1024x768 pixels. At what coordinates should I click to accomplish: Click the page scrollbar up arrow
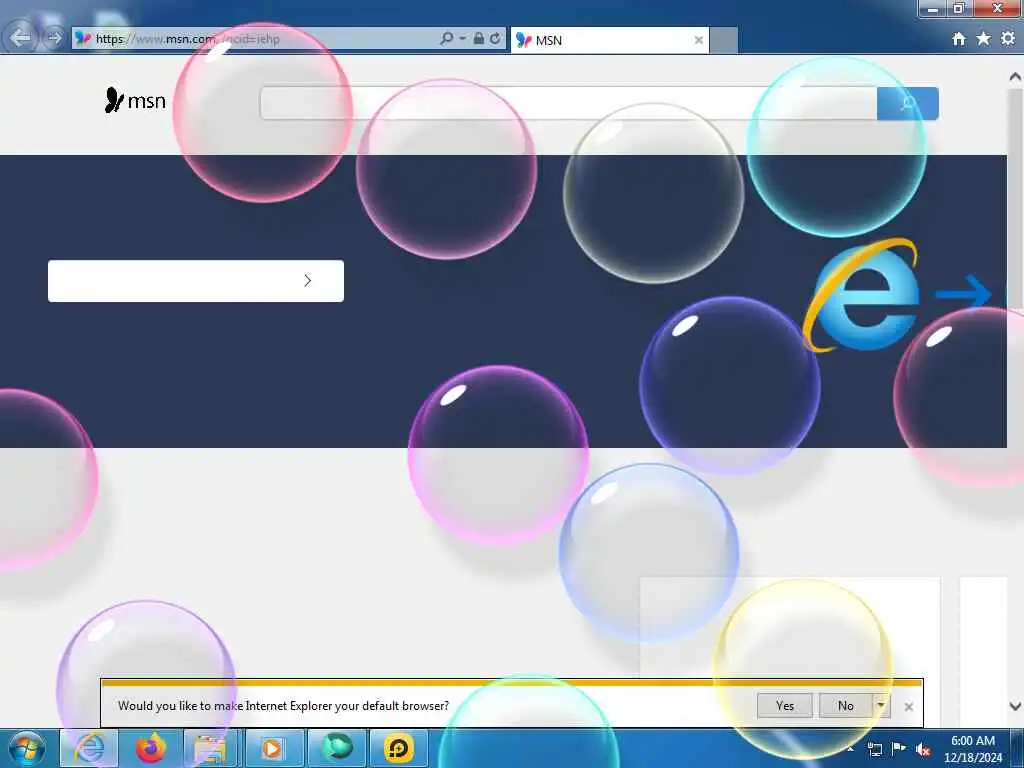pos(1015,77)
